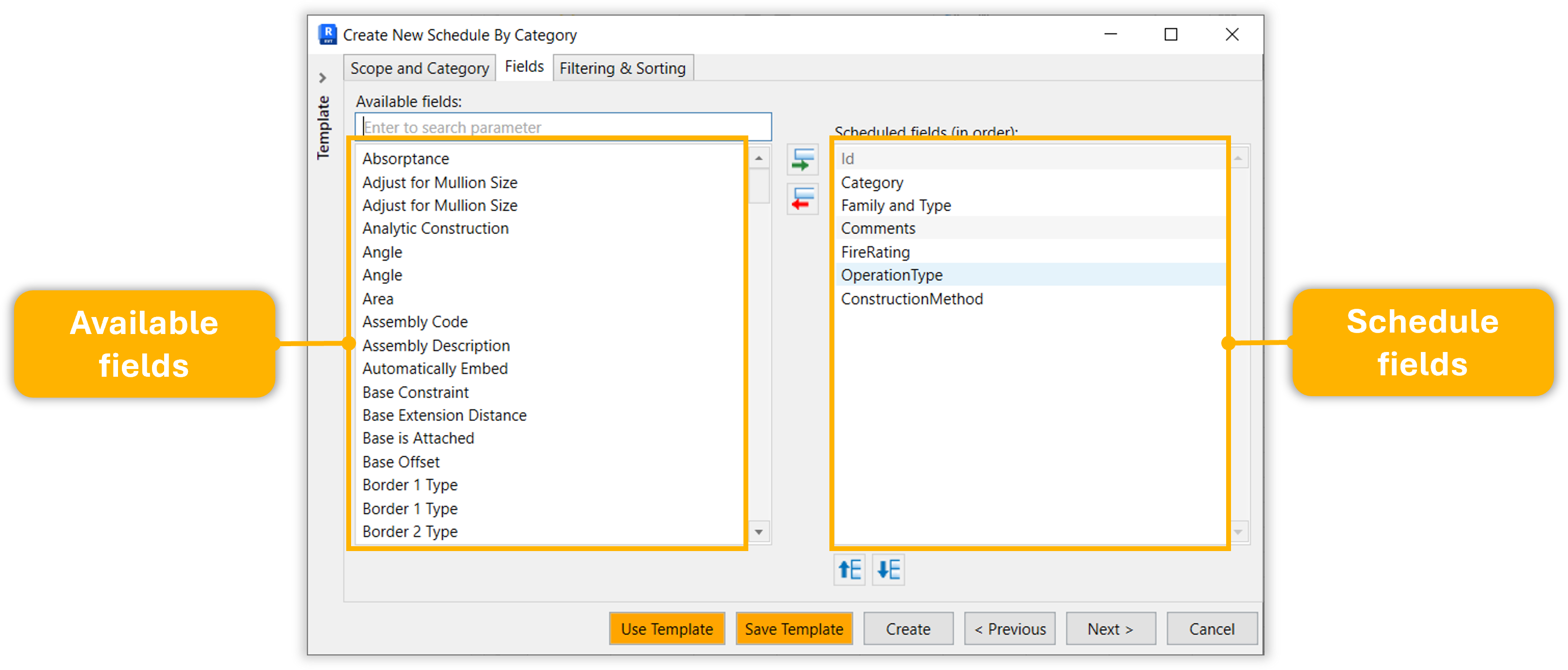The image size is (1568, 670).
Task: Select the Fields tab
Action: [524, 67]
